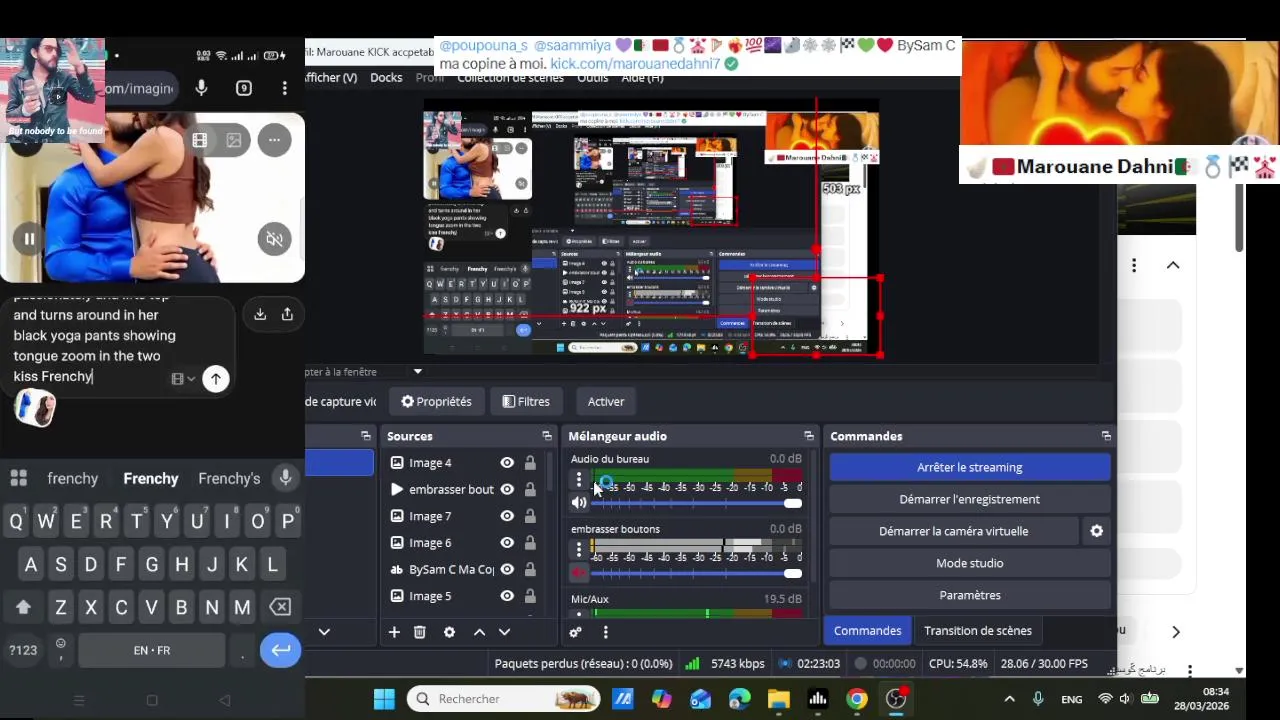Unmute the phone video sound
The height and width of the screenshot is (720, 1280).
pos(274,239)
